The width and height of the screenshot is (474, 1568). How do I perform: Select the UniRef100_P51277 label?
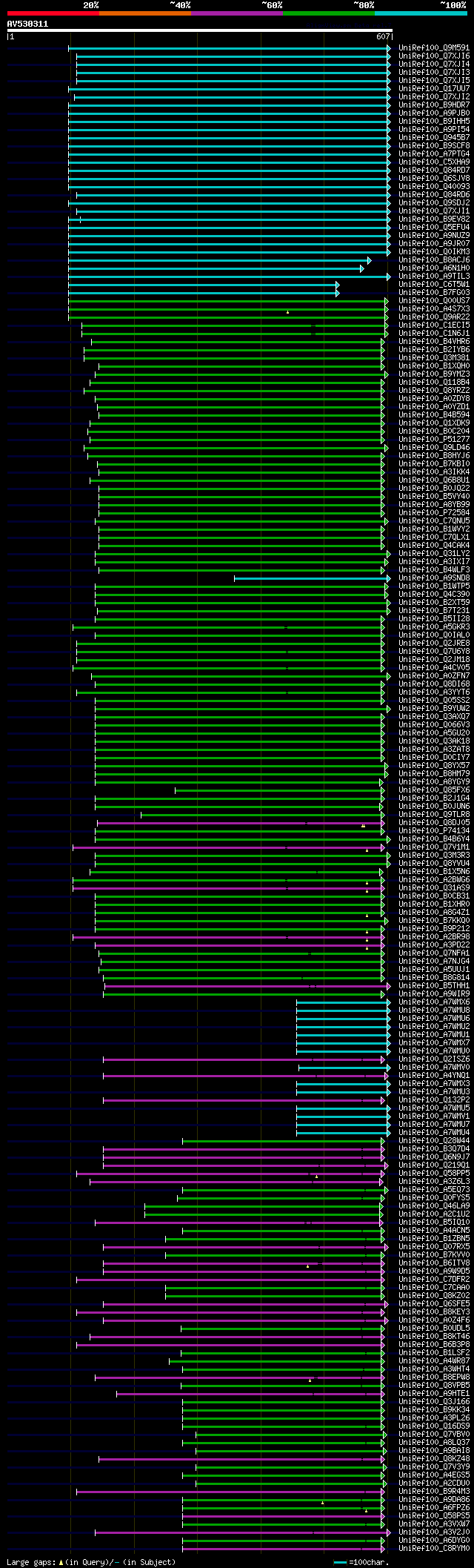coord(434,439)
